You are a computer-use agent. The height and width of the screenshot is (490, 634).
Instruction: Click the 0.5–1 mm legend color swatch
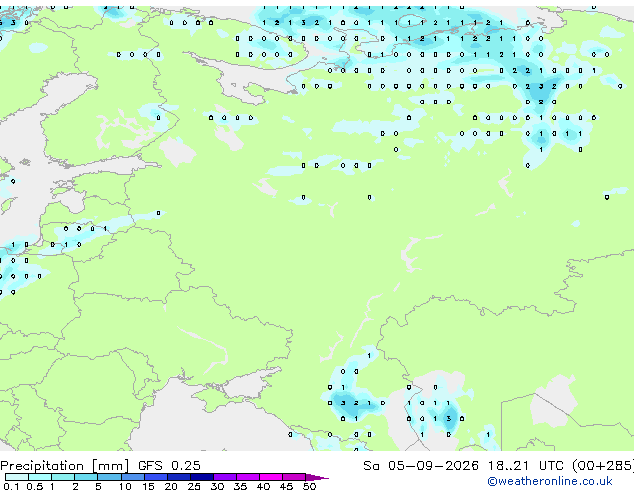point(40,477)
